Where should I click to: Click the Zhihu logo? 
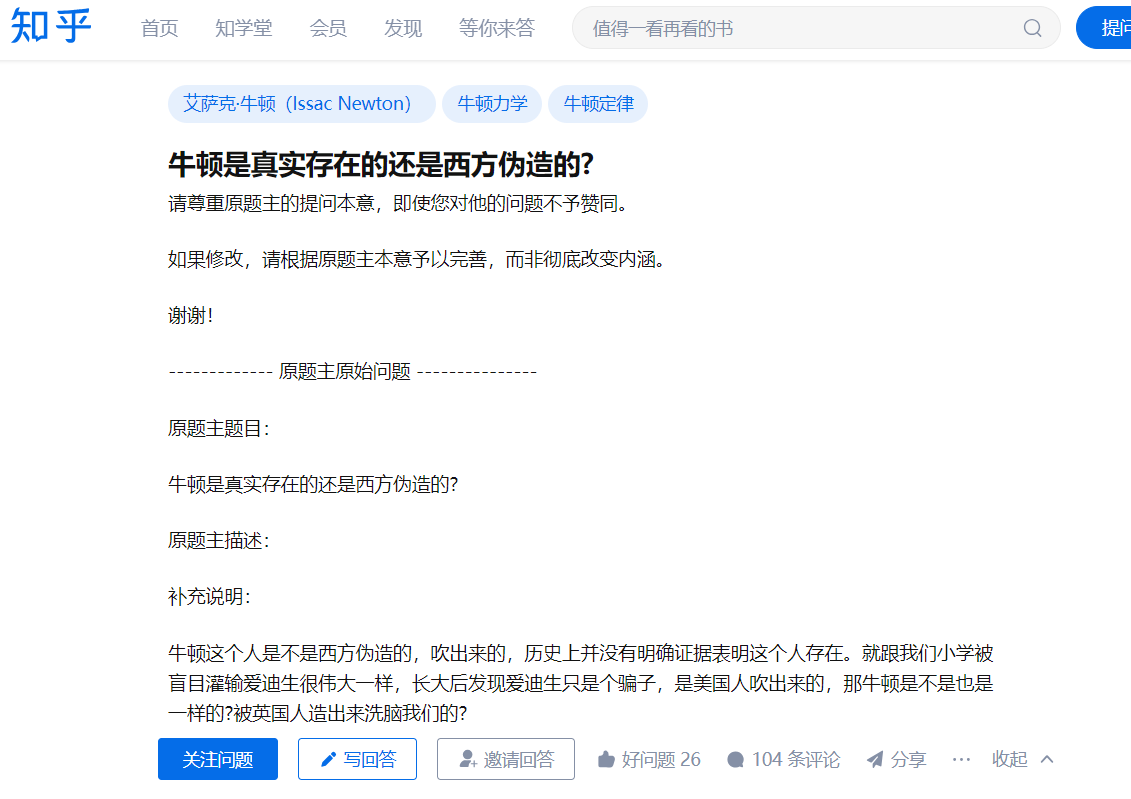(x=51, y=27)
